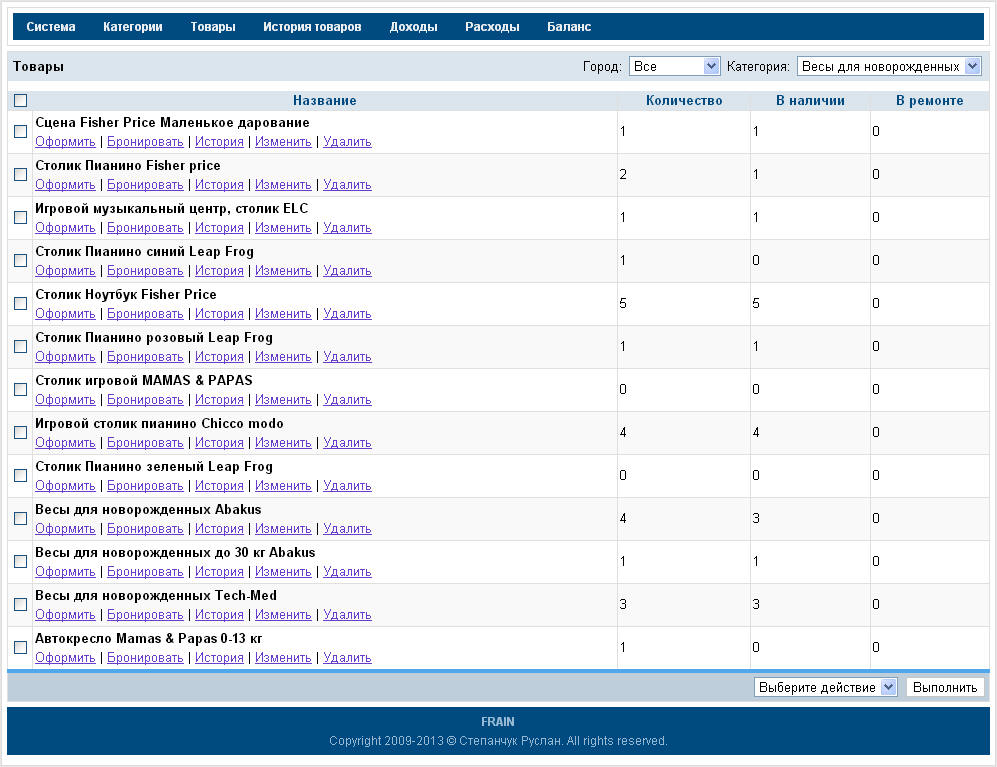Sort by the В наличии column header
The image size is (997, 767).
coord(810,100)
